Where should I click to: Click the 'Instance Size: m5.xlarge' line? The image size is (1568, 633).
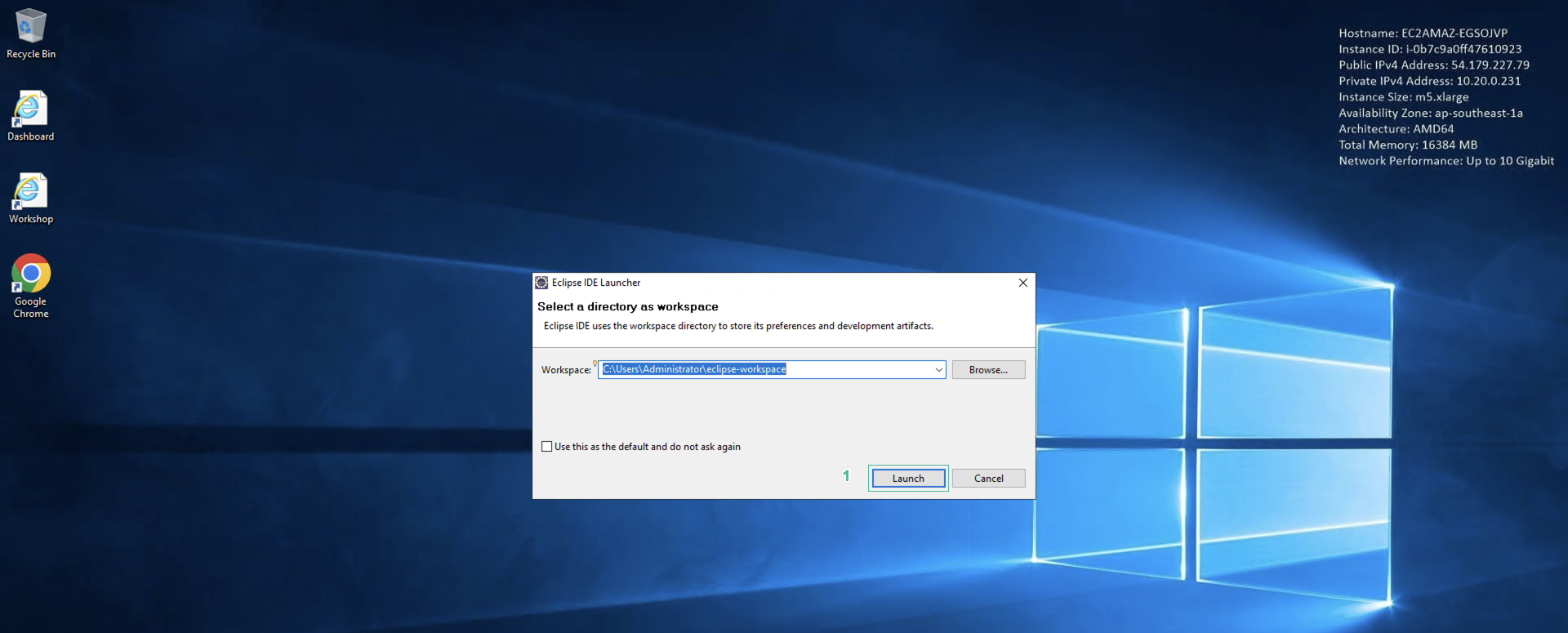(x=1404, y=97)
